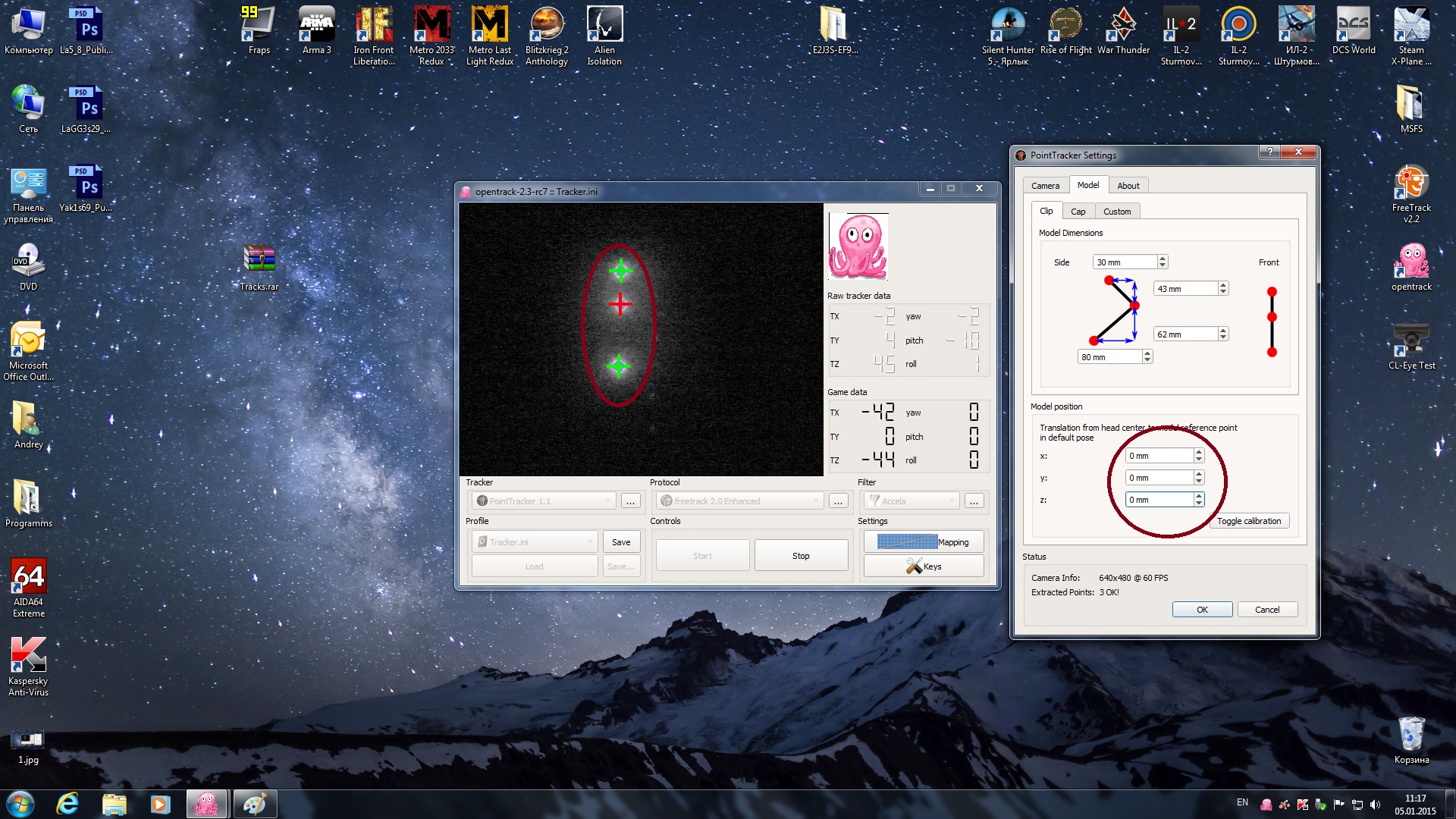Switch to the About tab
1456x819 pixels.
tap(1128, 186)
